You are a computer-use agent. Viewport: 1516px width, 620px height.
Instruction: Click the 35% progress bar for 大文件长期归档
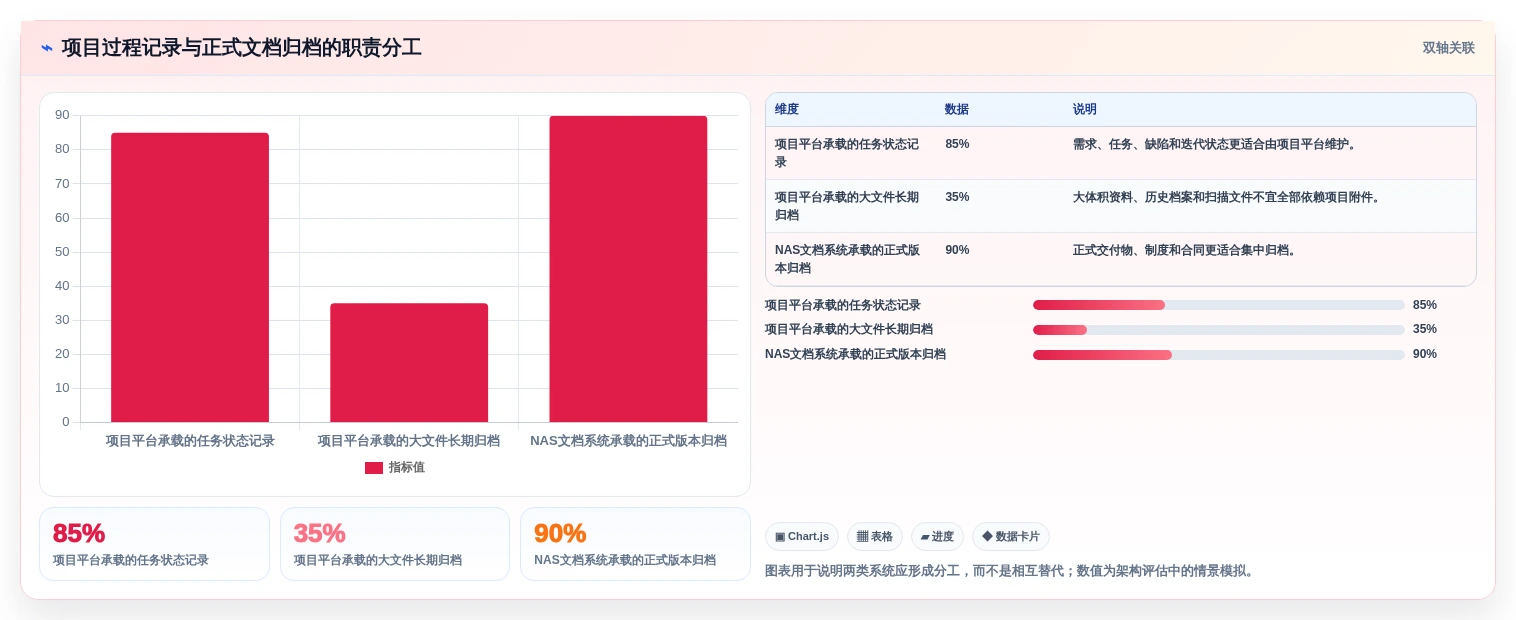tap(1219, 330)
